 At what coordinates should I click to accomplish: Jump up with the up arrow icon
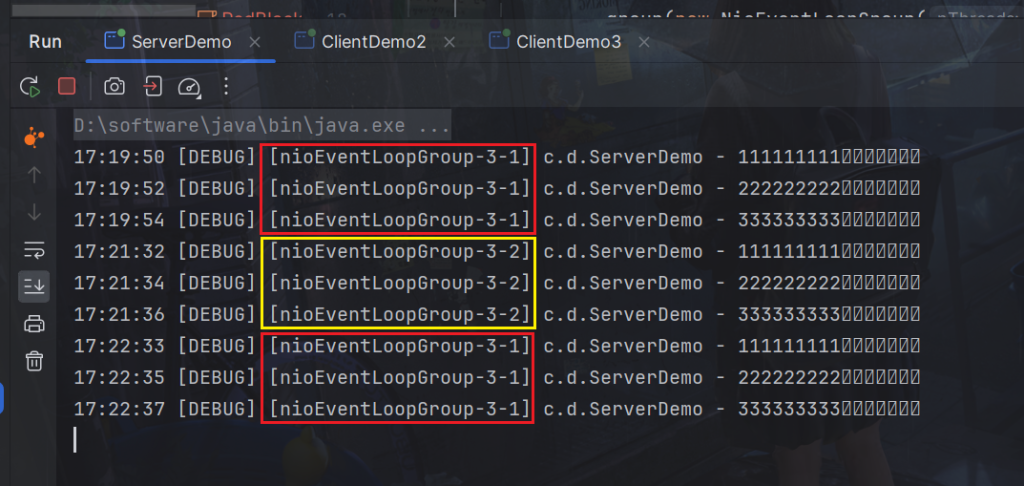click(34, 174)
